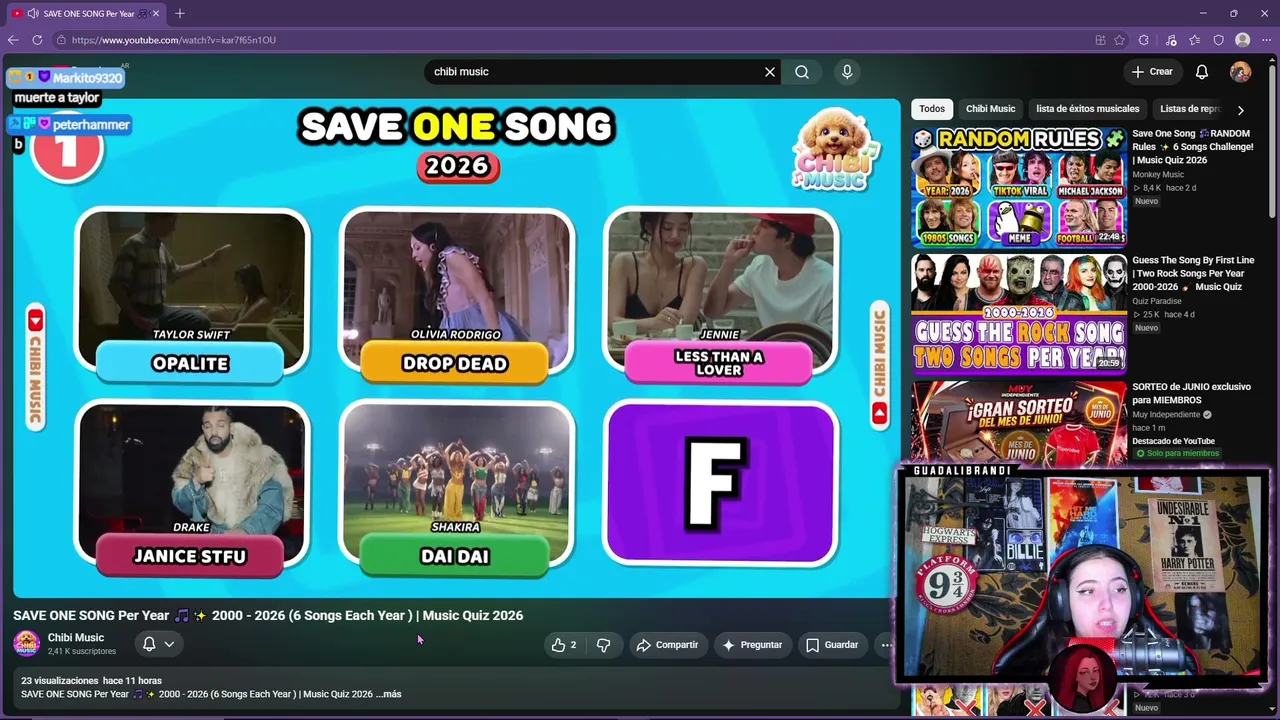Open 'SORTEO de JUNIO exclusivo para MIEMBROS' title
Viewport: 1280px width, 720px height.
pyautogui.click(x=1191, y=393)
